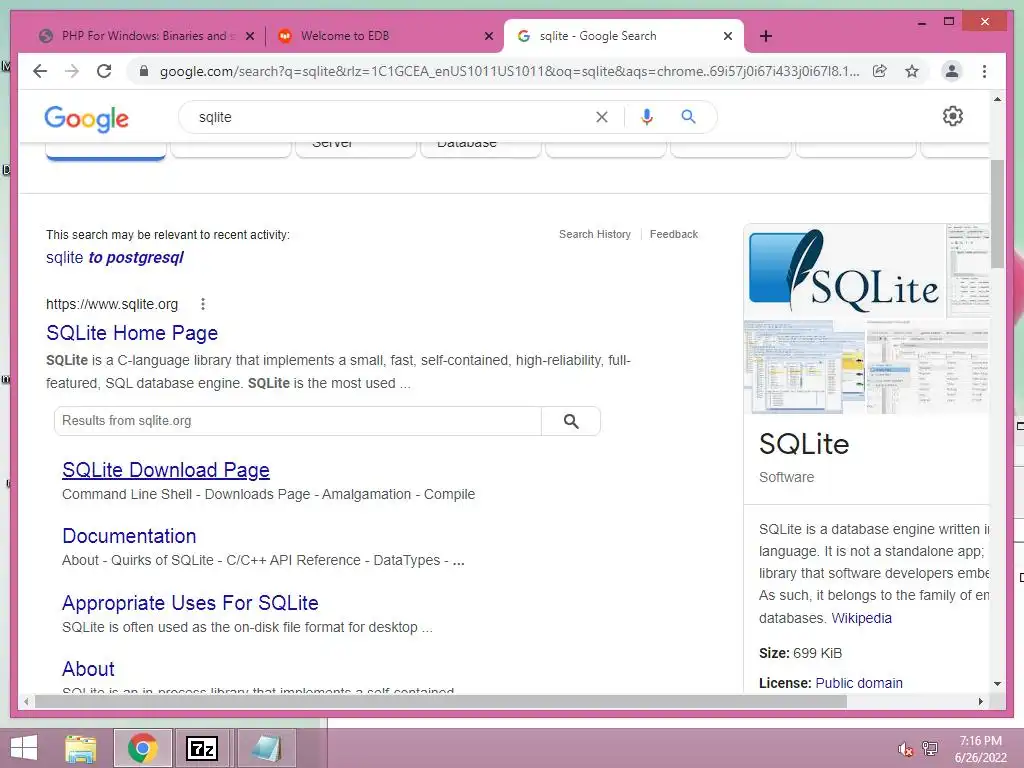Viewport: 1024px width, 768px height.
Task: Bookmark this page with the star icon
Action: pyautogui.click(x=912, y=71)
